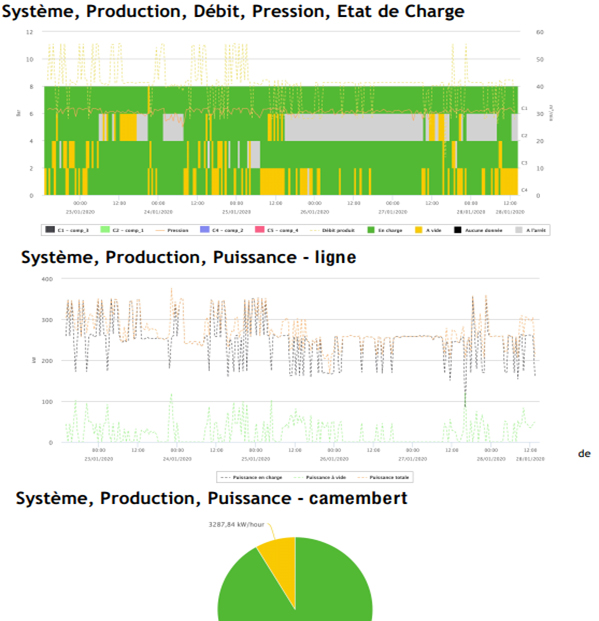Click the Système, Production, Puissance - camembert title
599x621 pixels.
click(x=212, y=498)
